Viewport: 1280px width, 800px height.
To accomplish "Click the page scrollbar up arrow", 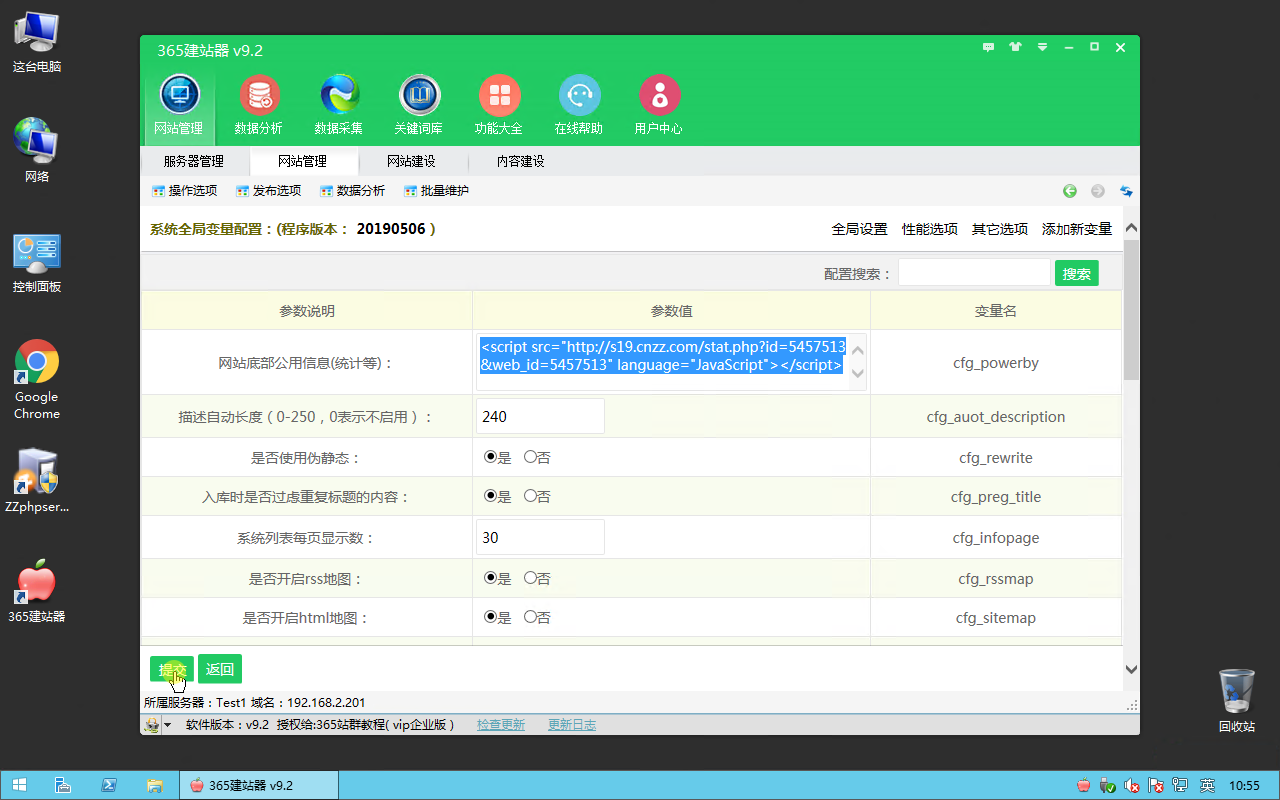I will click(x=1131, y=228).
